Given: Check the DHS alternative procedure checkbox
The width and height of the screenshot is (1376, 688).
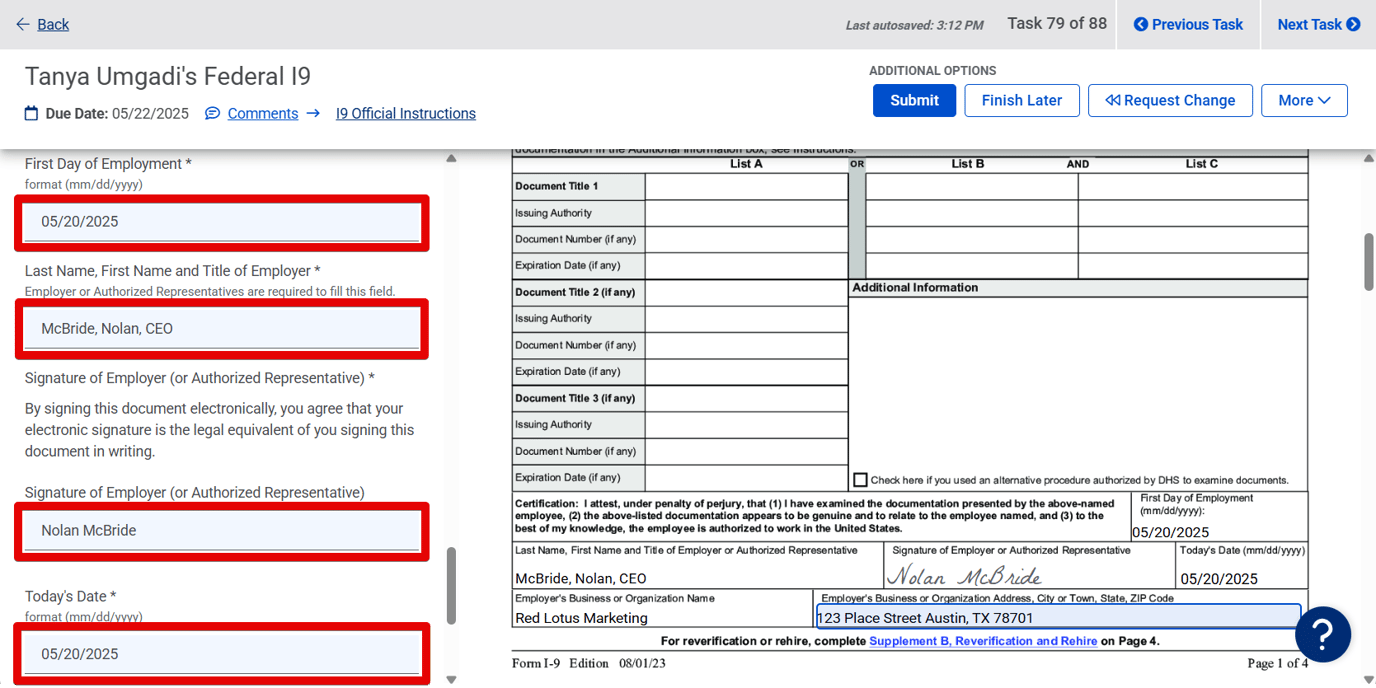Looking at the screenshot, I should click(860, 479).
